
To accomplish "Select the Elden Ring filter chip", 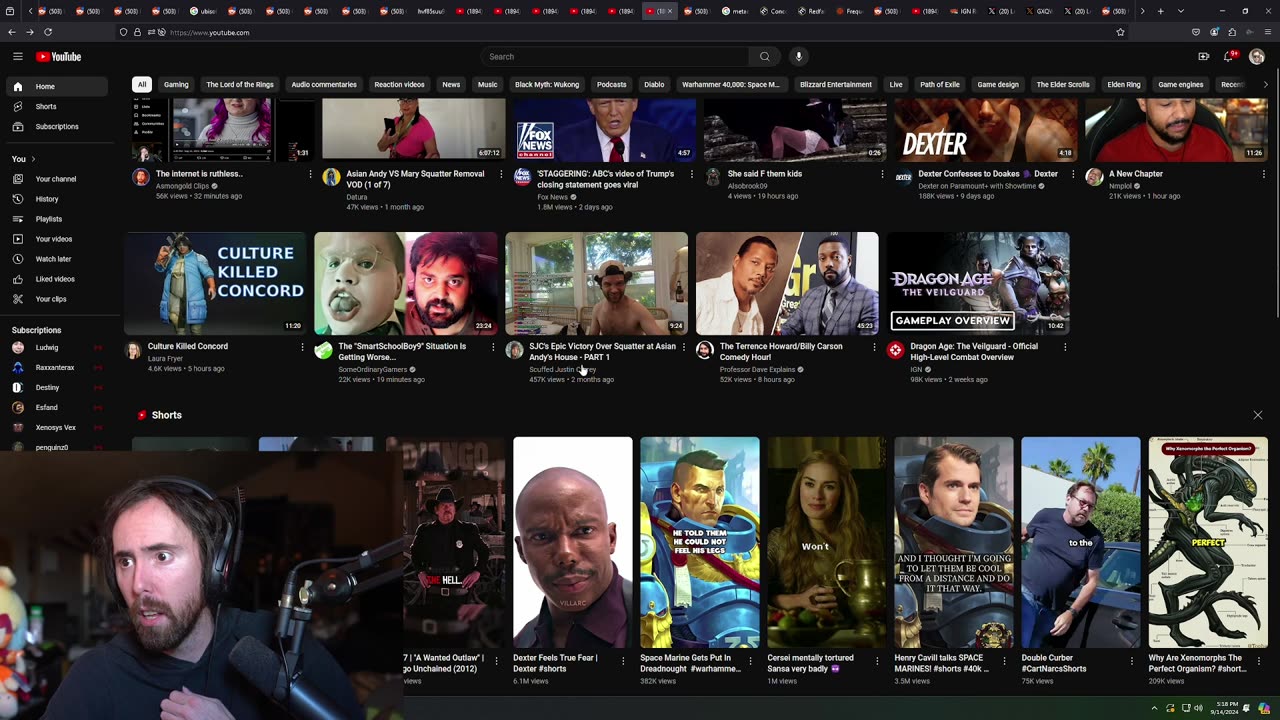I will point(1124,85).
